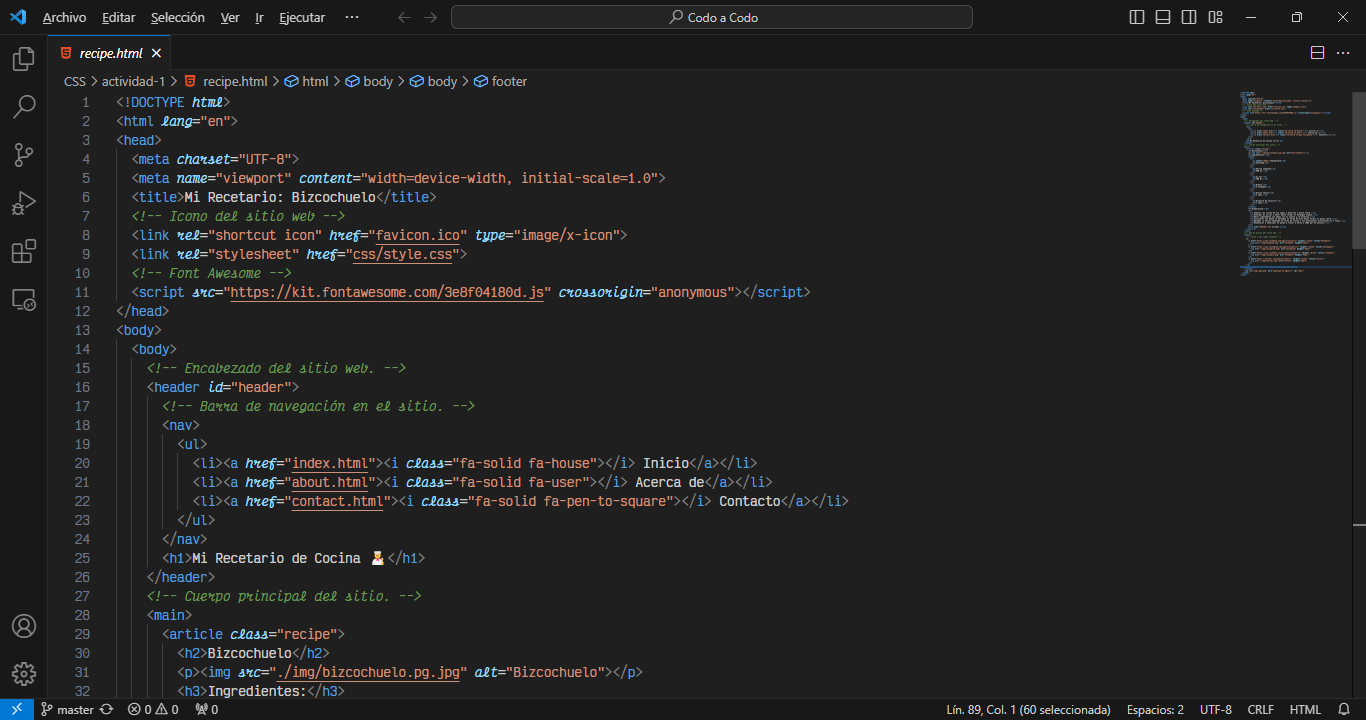Open Run and Debug view
Viewport: 1366px width, 720px height.
[24, 203]
